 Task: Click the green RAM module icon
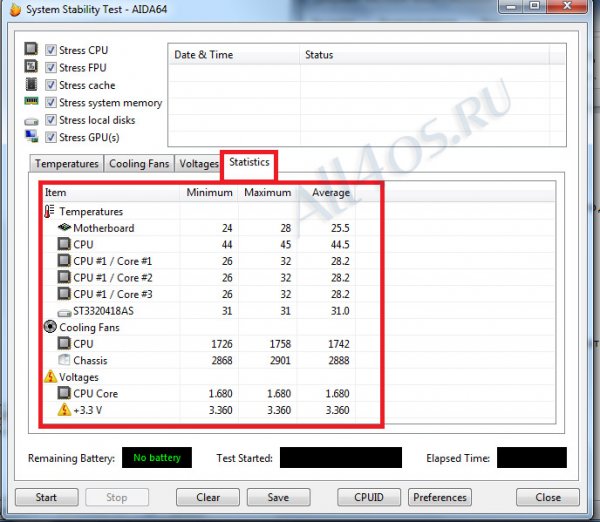coord(31,101)
